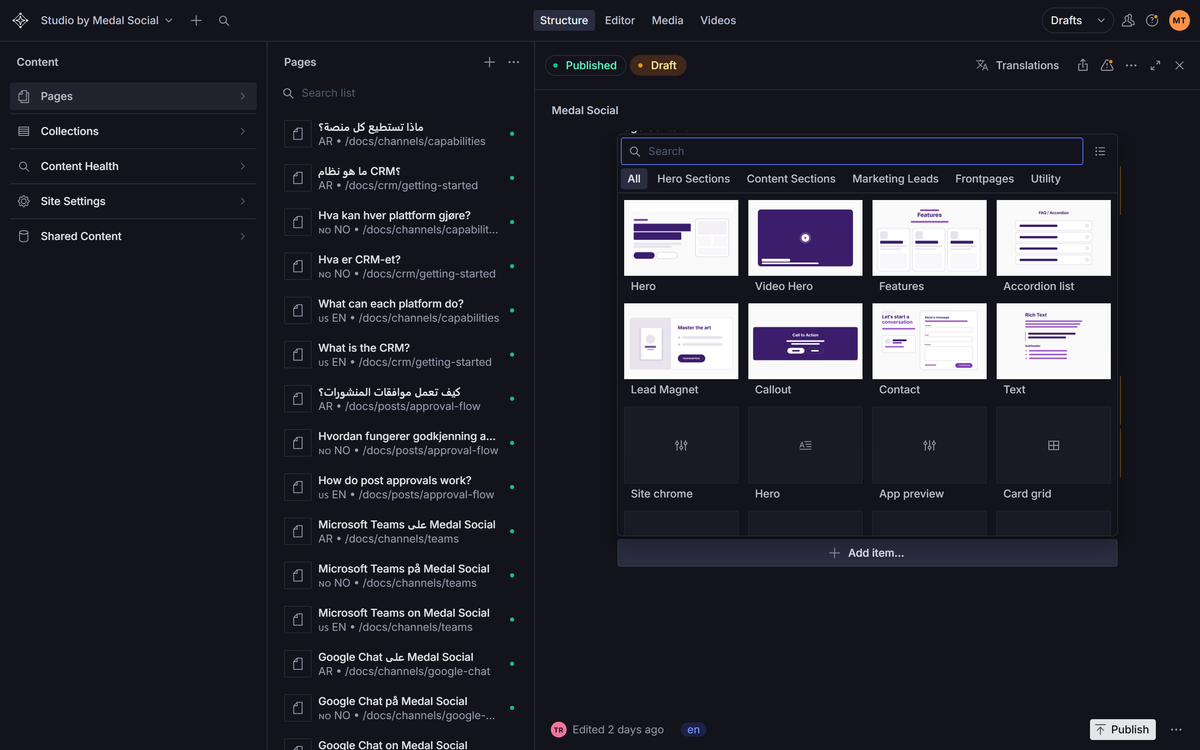1200x750 pixels.
Task: Select the Utility filter tab
Action: coord(1046,179)
